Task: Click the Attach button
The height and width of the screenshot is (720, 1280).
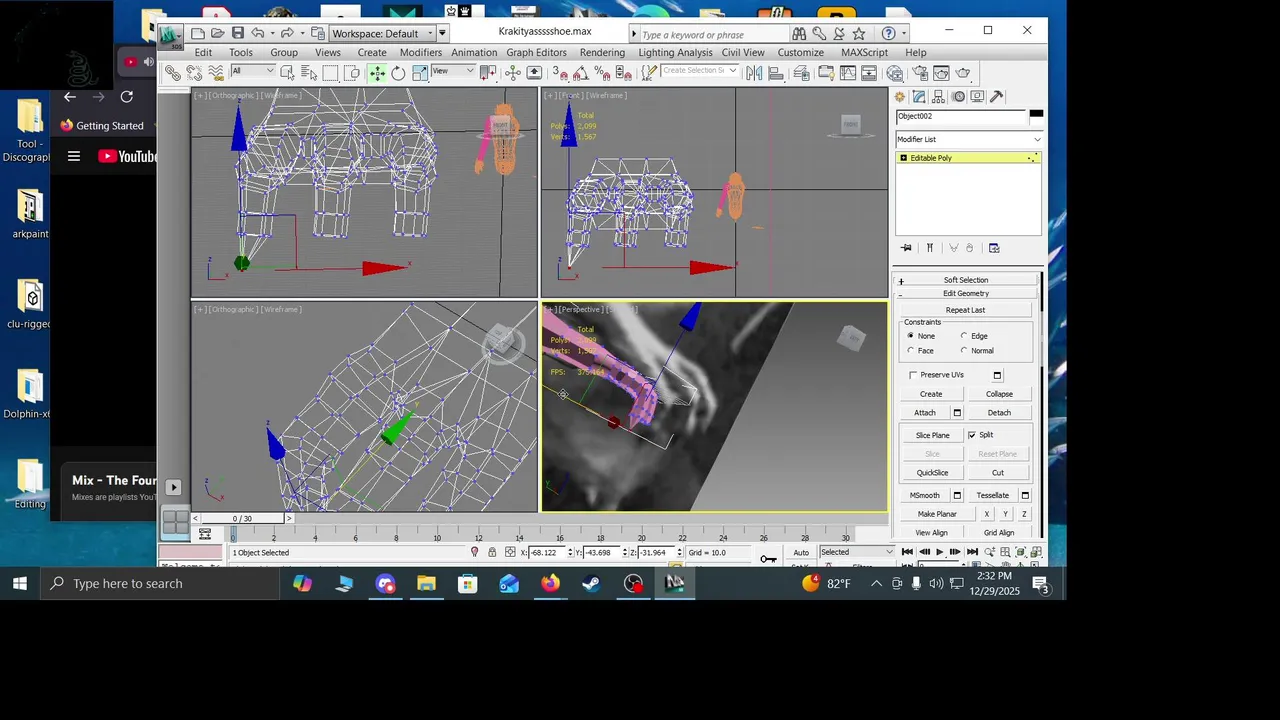Action: click(925, 413)
